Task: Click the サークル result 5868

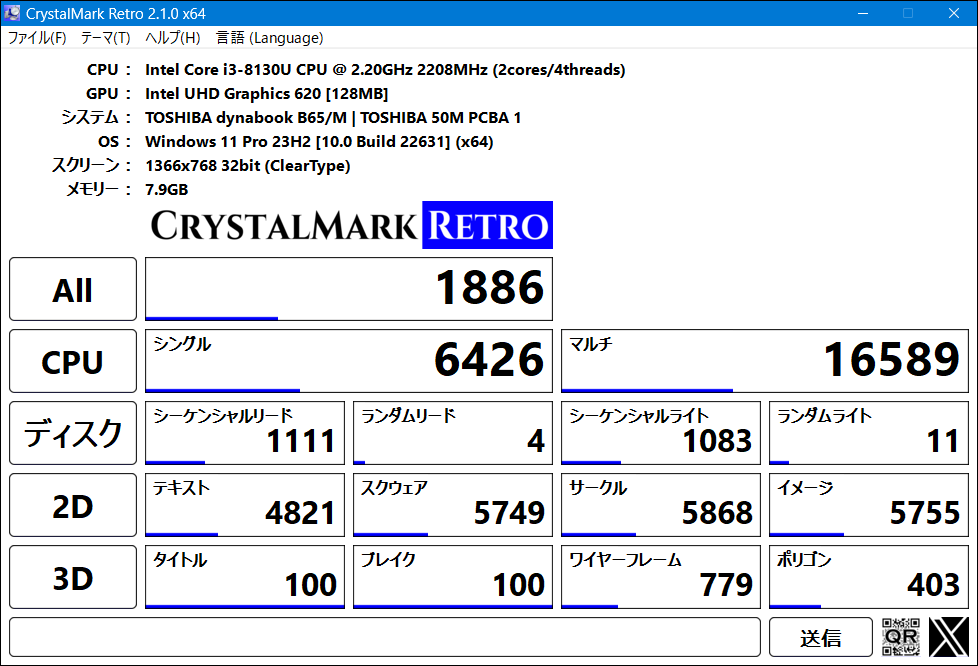Action: coord(661,505)
